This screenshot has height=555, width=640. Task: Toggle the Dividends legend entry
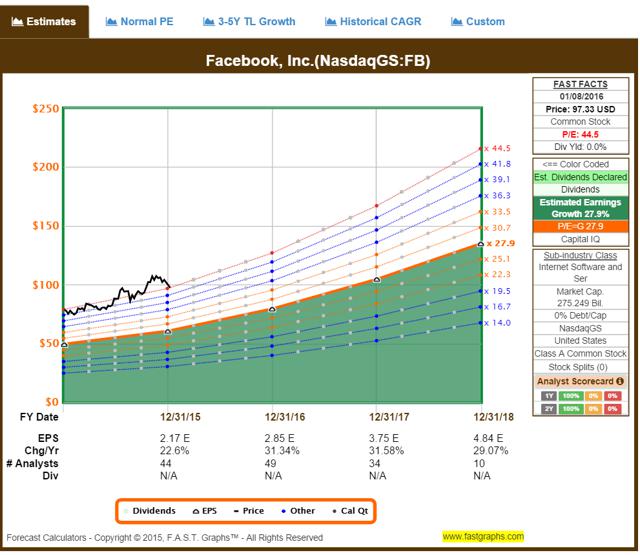150,511
